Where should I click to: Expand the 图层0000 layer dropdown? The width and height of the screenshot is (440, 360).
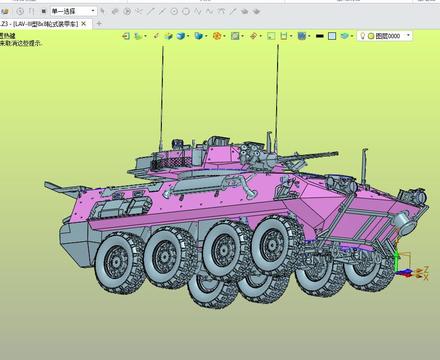coord(409,35)
